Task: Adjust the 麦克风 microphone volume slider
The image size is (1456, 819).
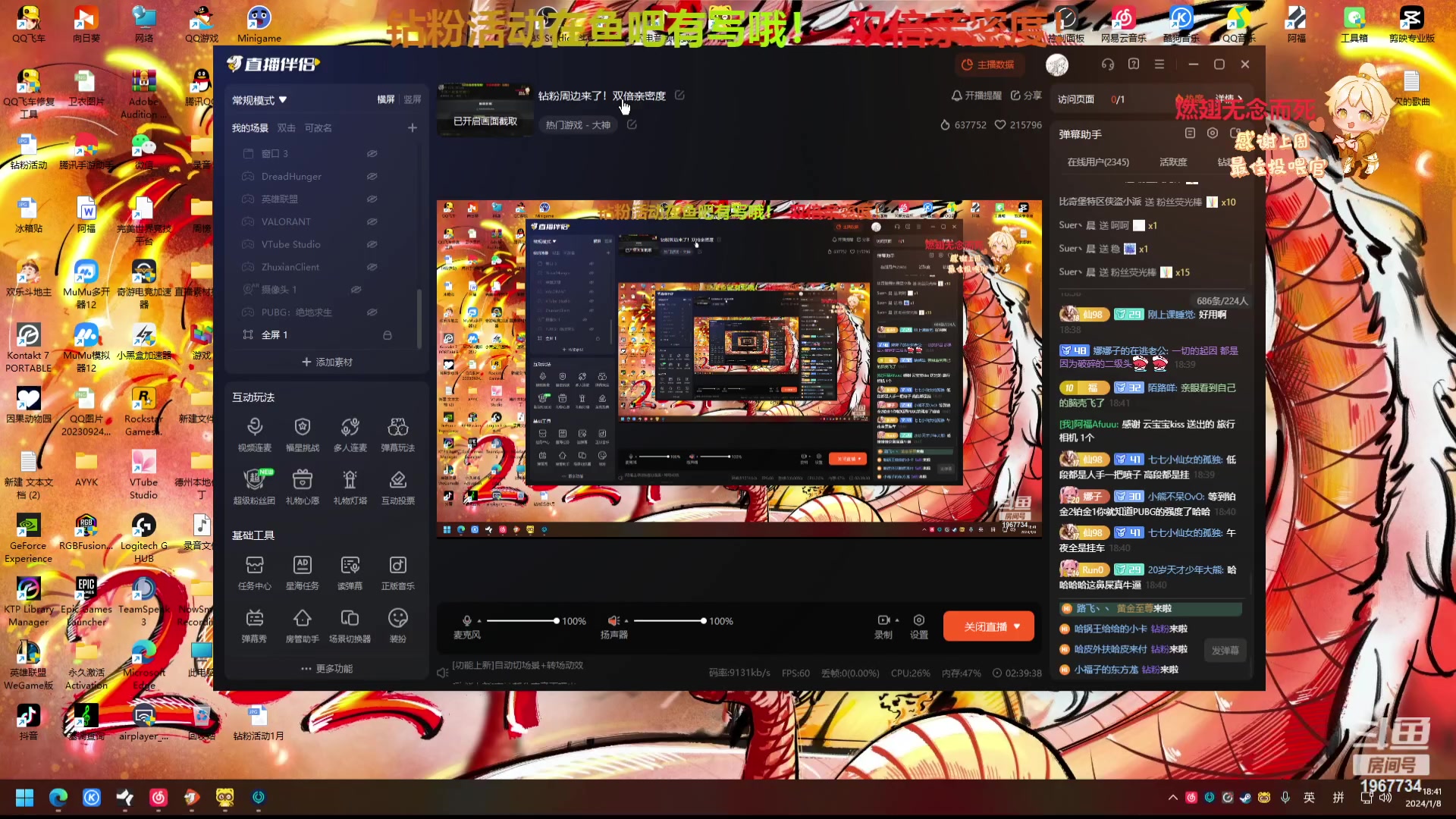Action: pos(522,621)
